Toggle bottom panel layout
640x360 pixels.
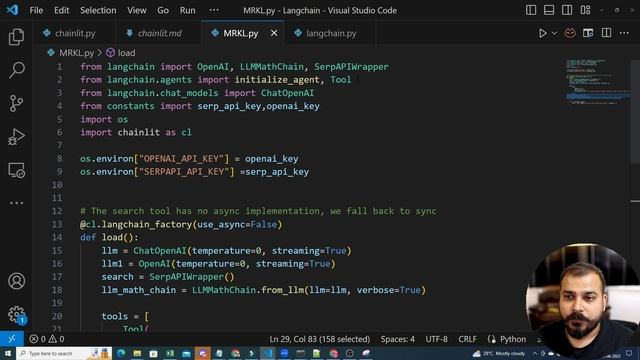[x=549, y=10]
